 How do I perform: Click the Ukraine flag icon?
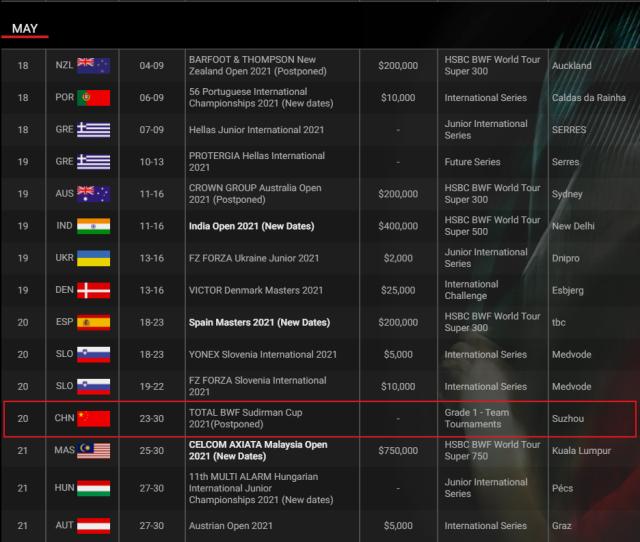(x=93, y=258)
